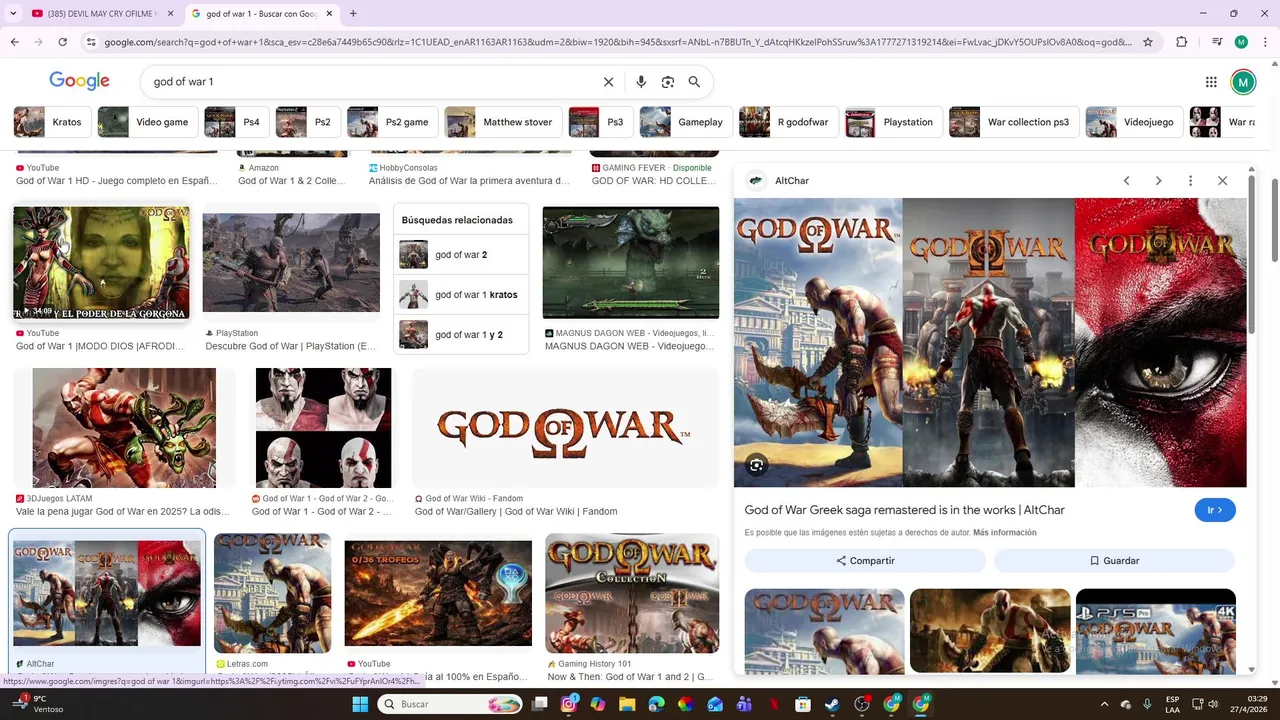Filter by the War collection ps3 chip
Viewport: 1280px width, 720px height.
pos(1013,122)
